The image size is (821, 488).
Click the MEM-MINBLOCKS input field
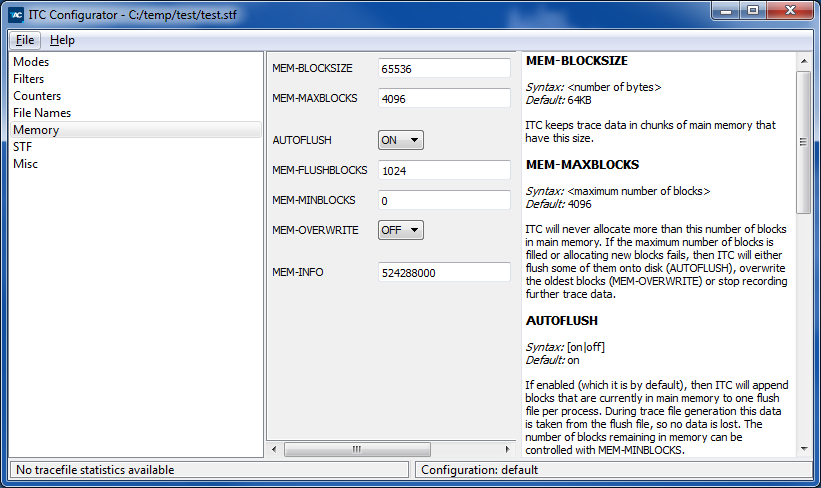444,201
